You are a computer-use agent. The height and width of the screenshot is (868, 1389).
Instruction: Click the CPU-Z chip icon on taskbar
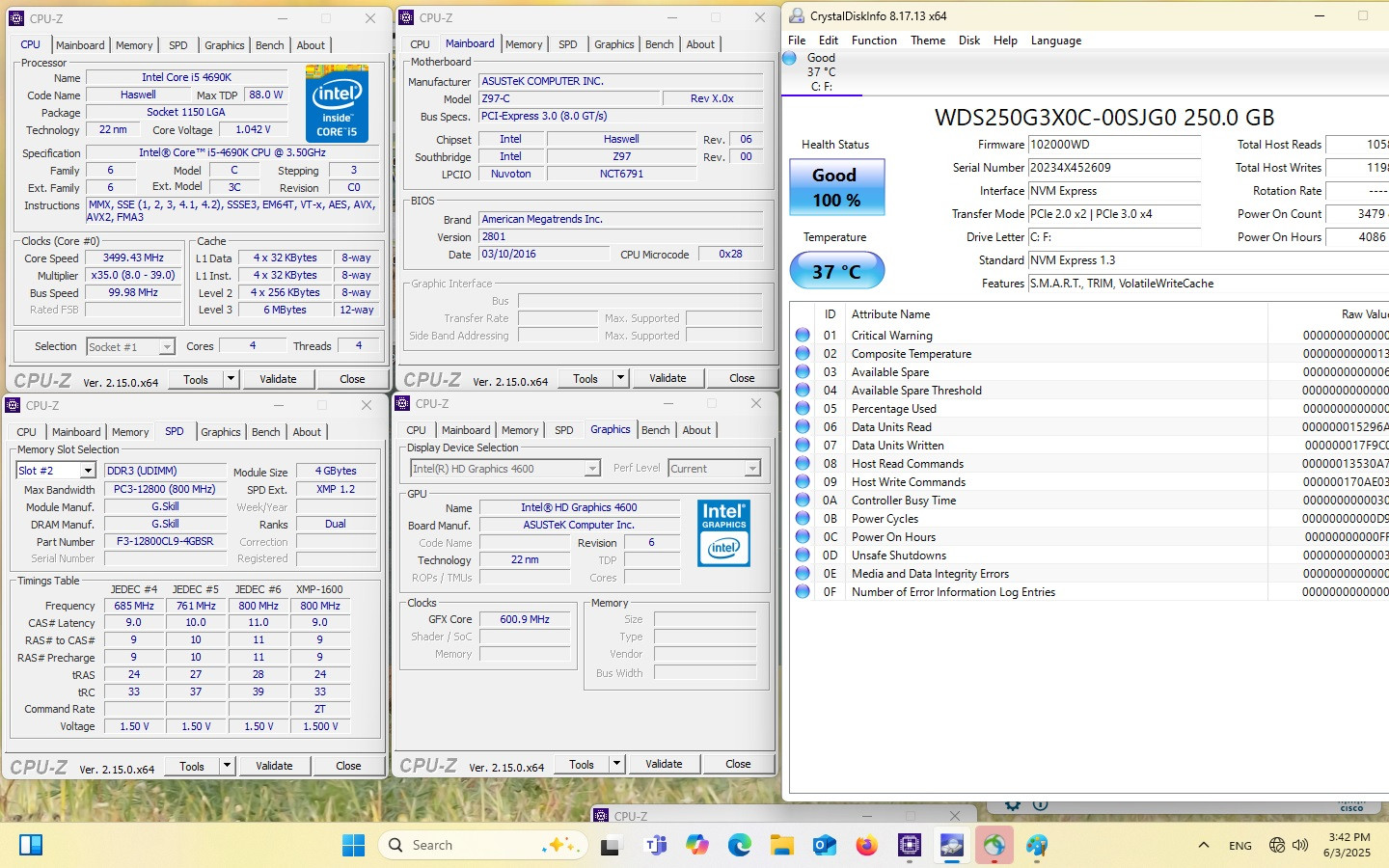pyautogui.click(x=909, y=845)
